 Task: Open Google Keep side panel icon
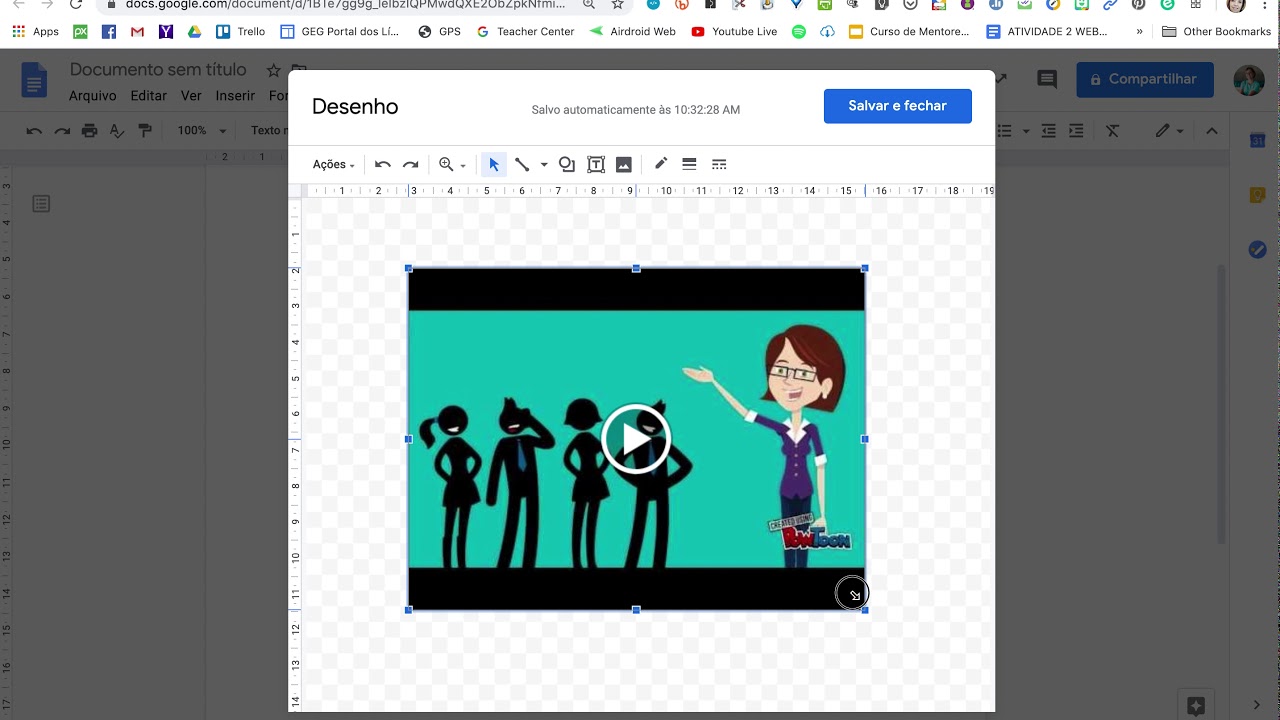coord(1258,196)
